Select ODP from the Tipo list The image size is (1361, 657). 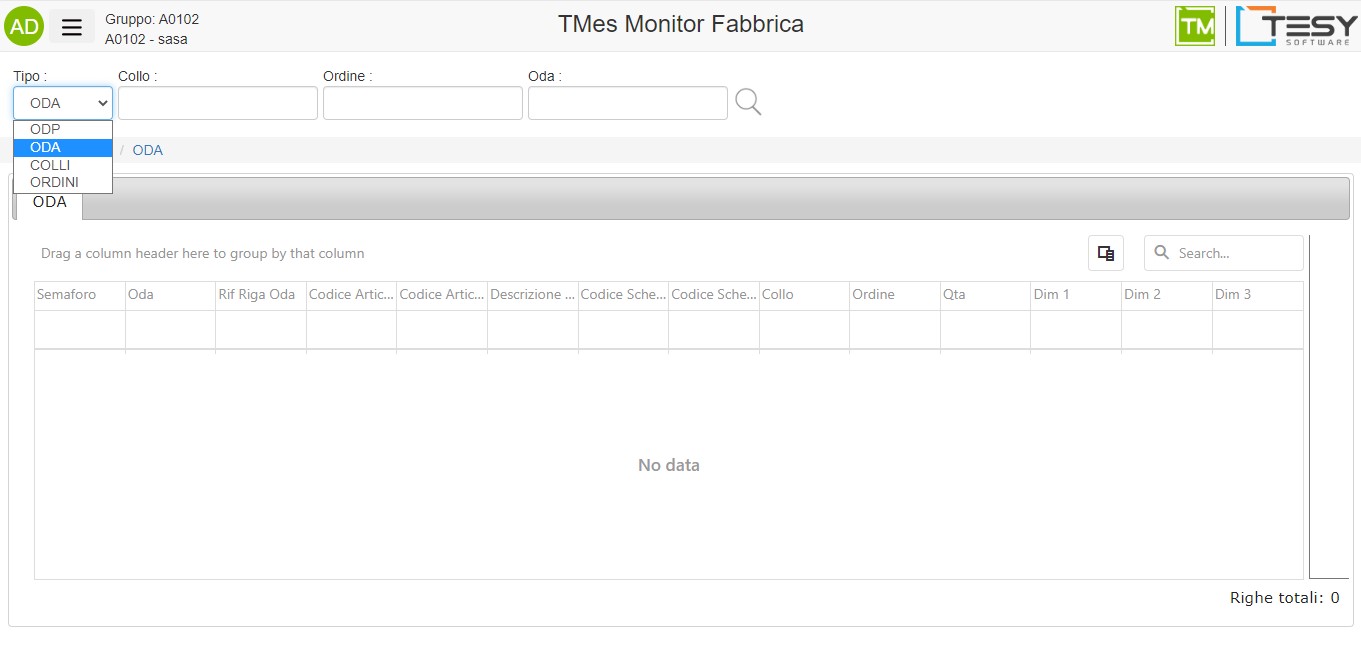[x=46, y=130]
